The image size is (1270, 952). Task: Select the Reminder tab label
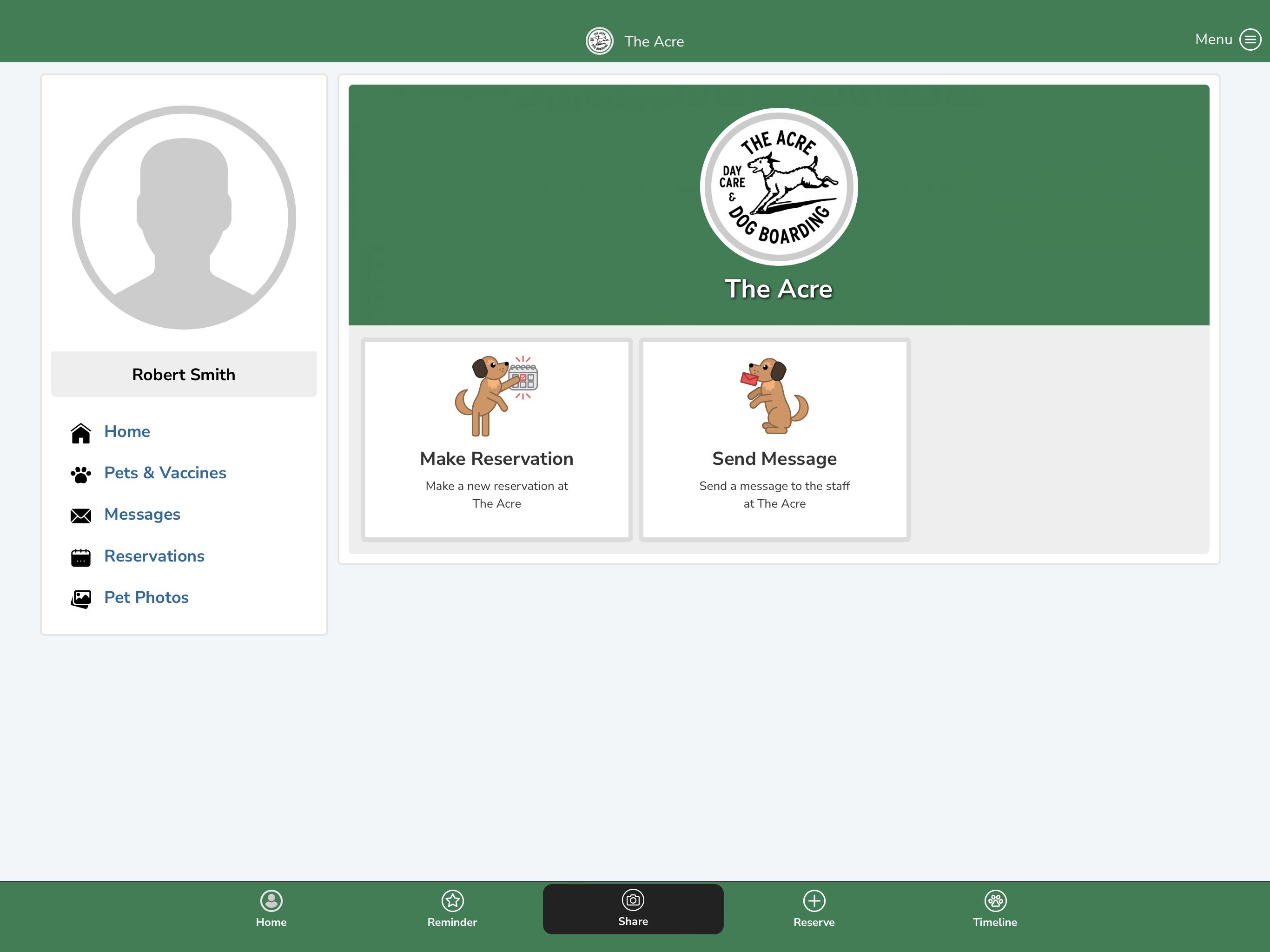(452, 922)
